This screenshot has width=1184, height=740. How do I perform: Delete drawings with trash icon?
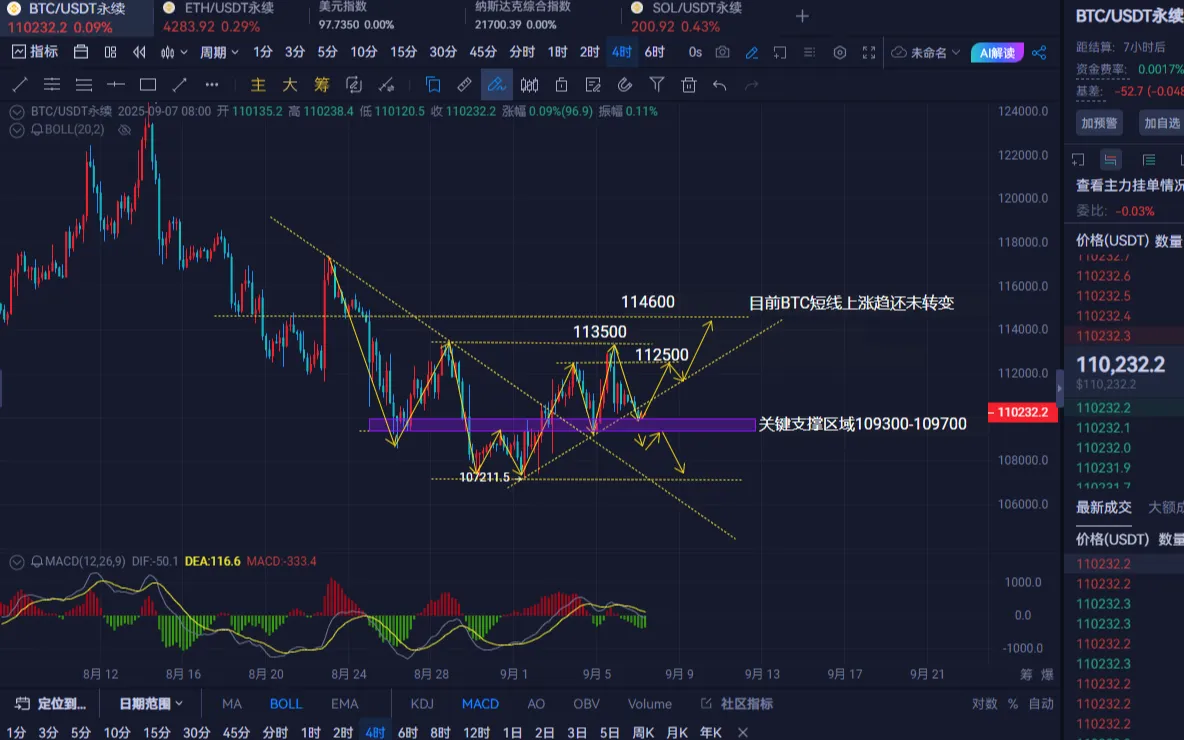(689, 85)
